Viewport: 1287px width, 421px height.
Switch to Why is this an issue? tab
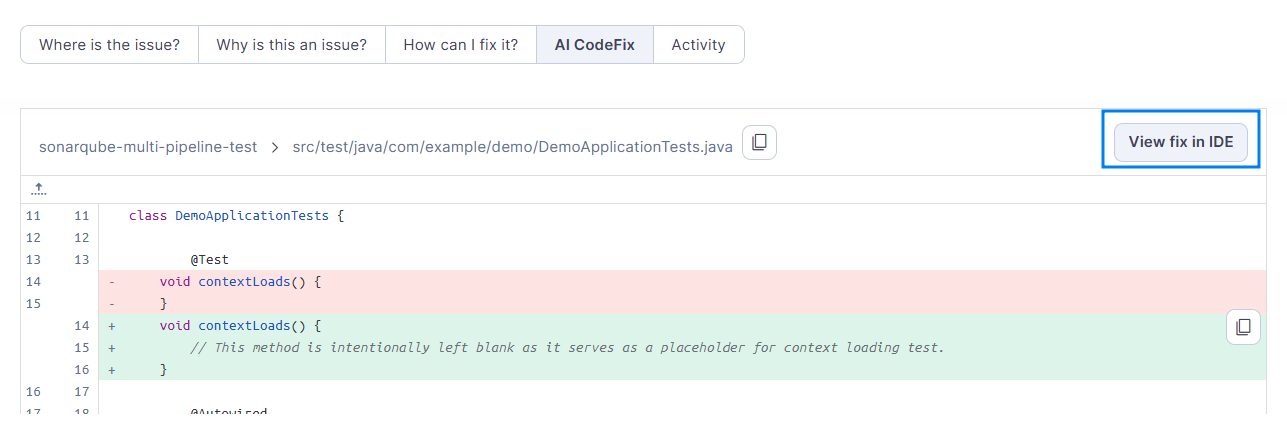point(291,45)
